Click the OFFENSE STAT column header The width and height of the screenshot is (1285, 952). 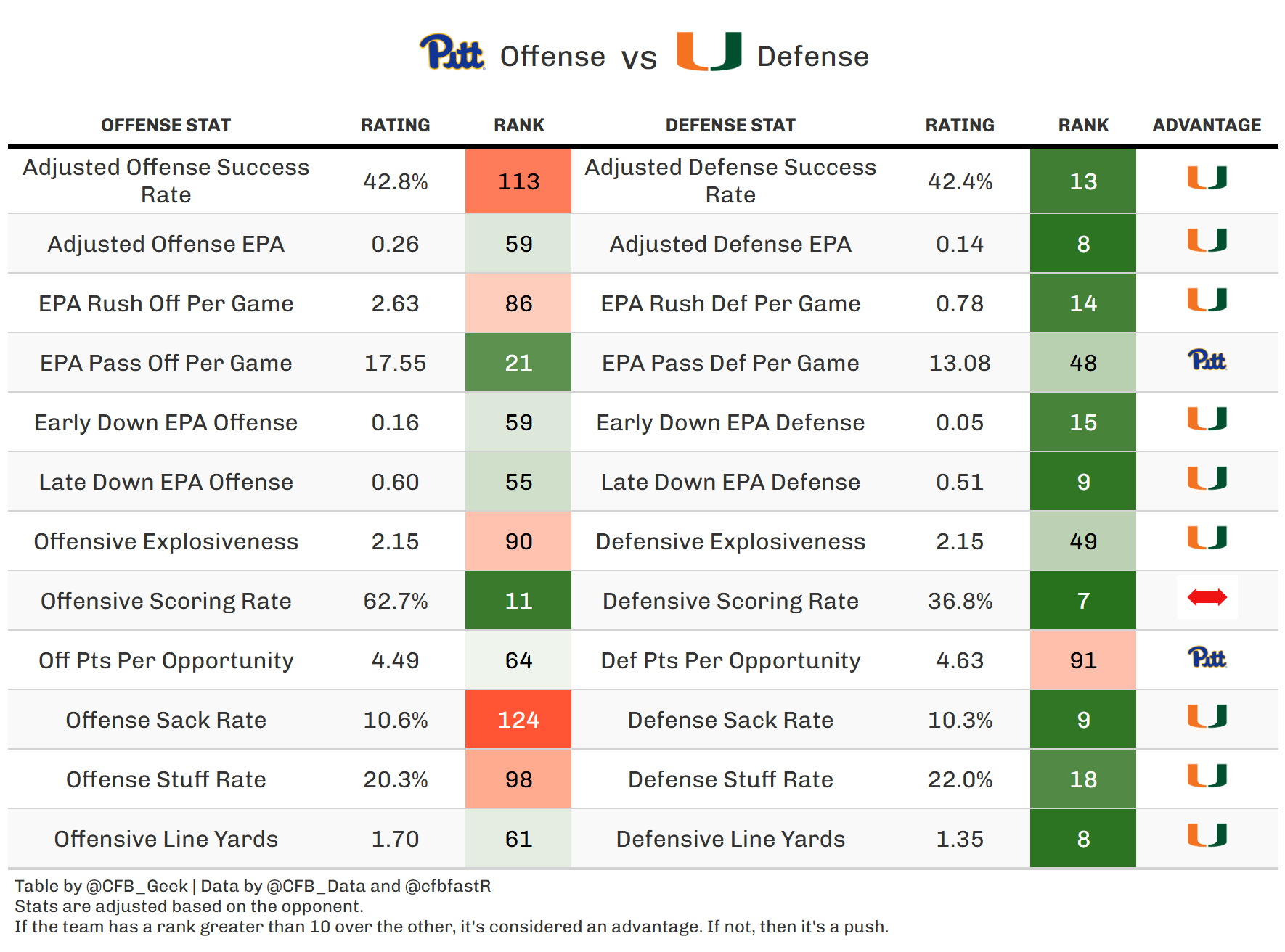[x=166, y=126]
